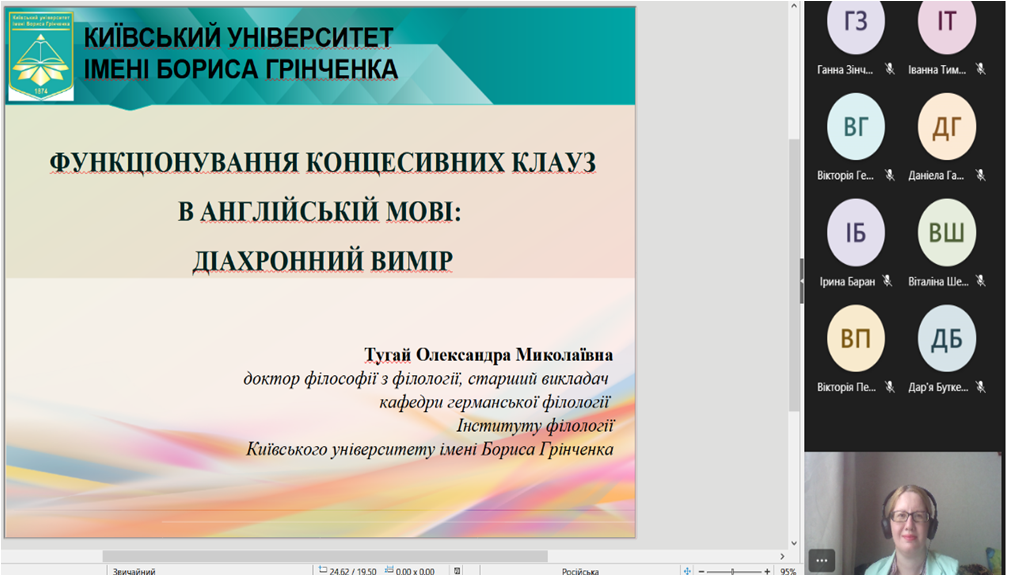Open spell check via the proofing status icon
The height and width of the screenshot is (576, 1010).
click(x=458, y=570)
